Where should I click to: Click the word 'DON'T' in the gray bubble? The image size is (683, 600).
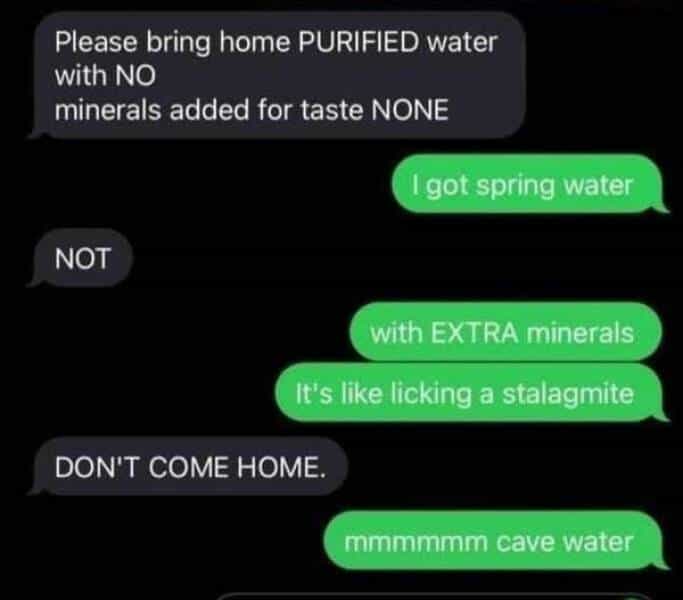[97, 467]
